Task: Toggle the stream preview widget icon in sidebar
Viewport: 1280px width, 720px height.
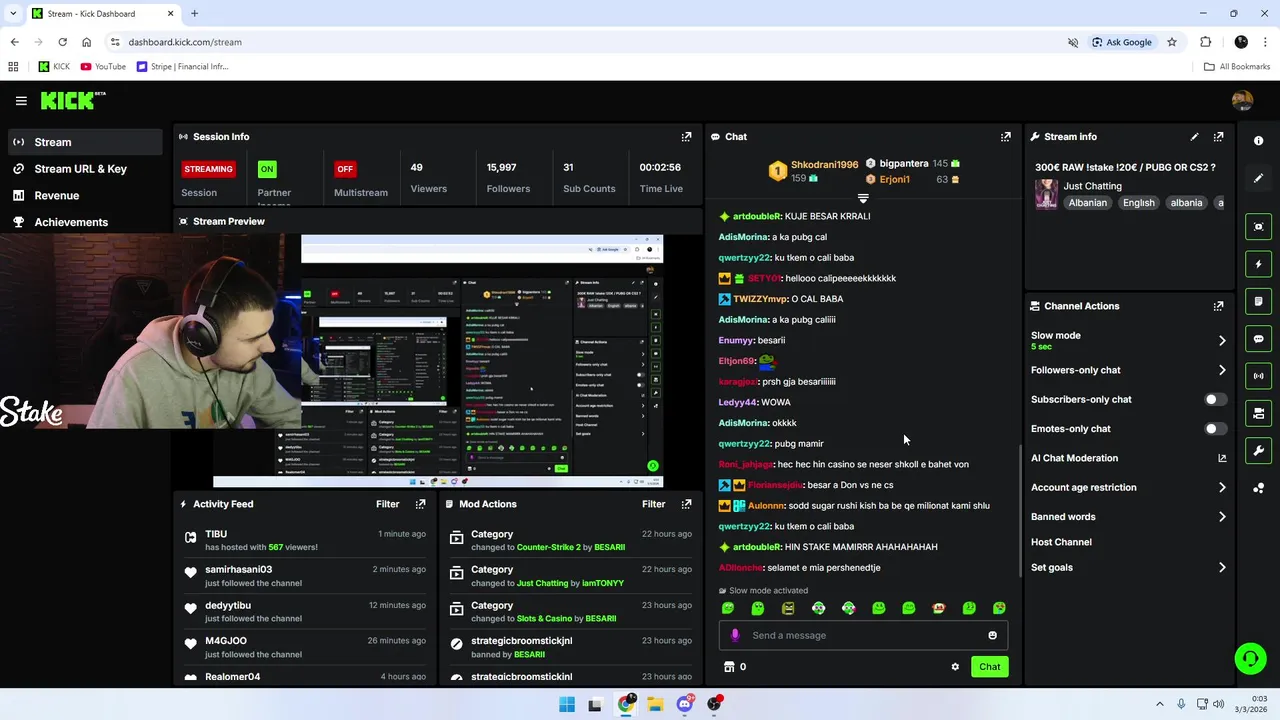Action: [1259, 227]
